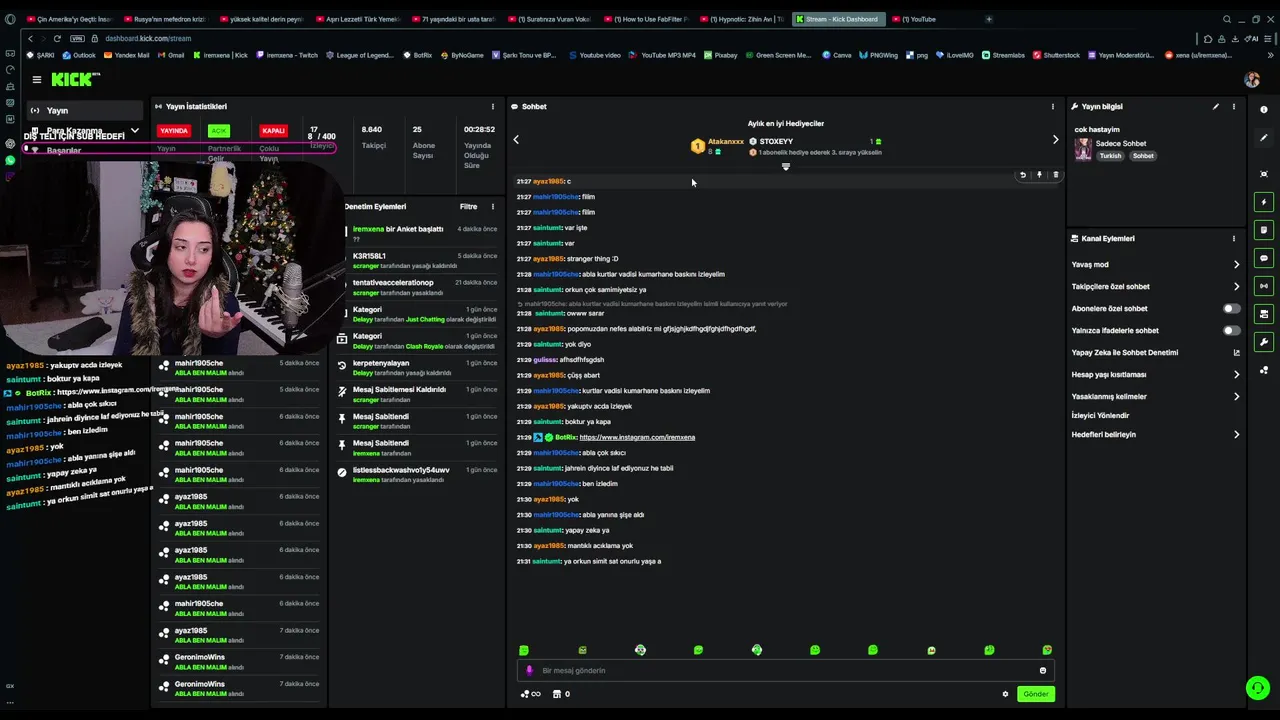Switch to Stream - Kick Dashboard tab
Viewport: 1280px width, 720px height.
point(838,19)
